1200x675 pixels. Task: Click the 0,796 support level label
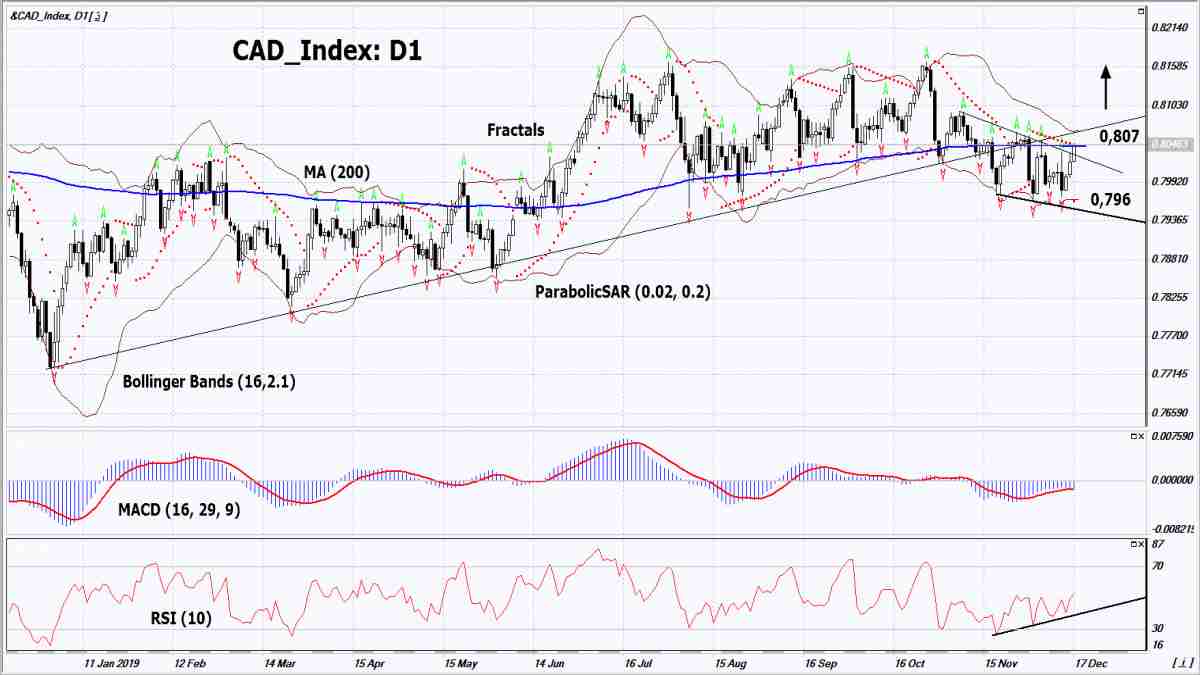click(1111, 199)
